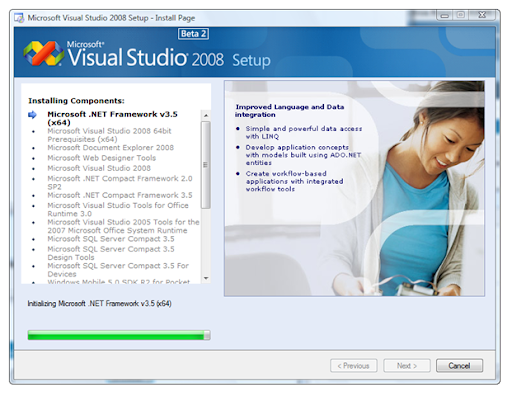This screenshot has height=396, width=512.
Task: Select Microsoft .NET Compact Framework 3.5 item
Action: pos(120,195)
